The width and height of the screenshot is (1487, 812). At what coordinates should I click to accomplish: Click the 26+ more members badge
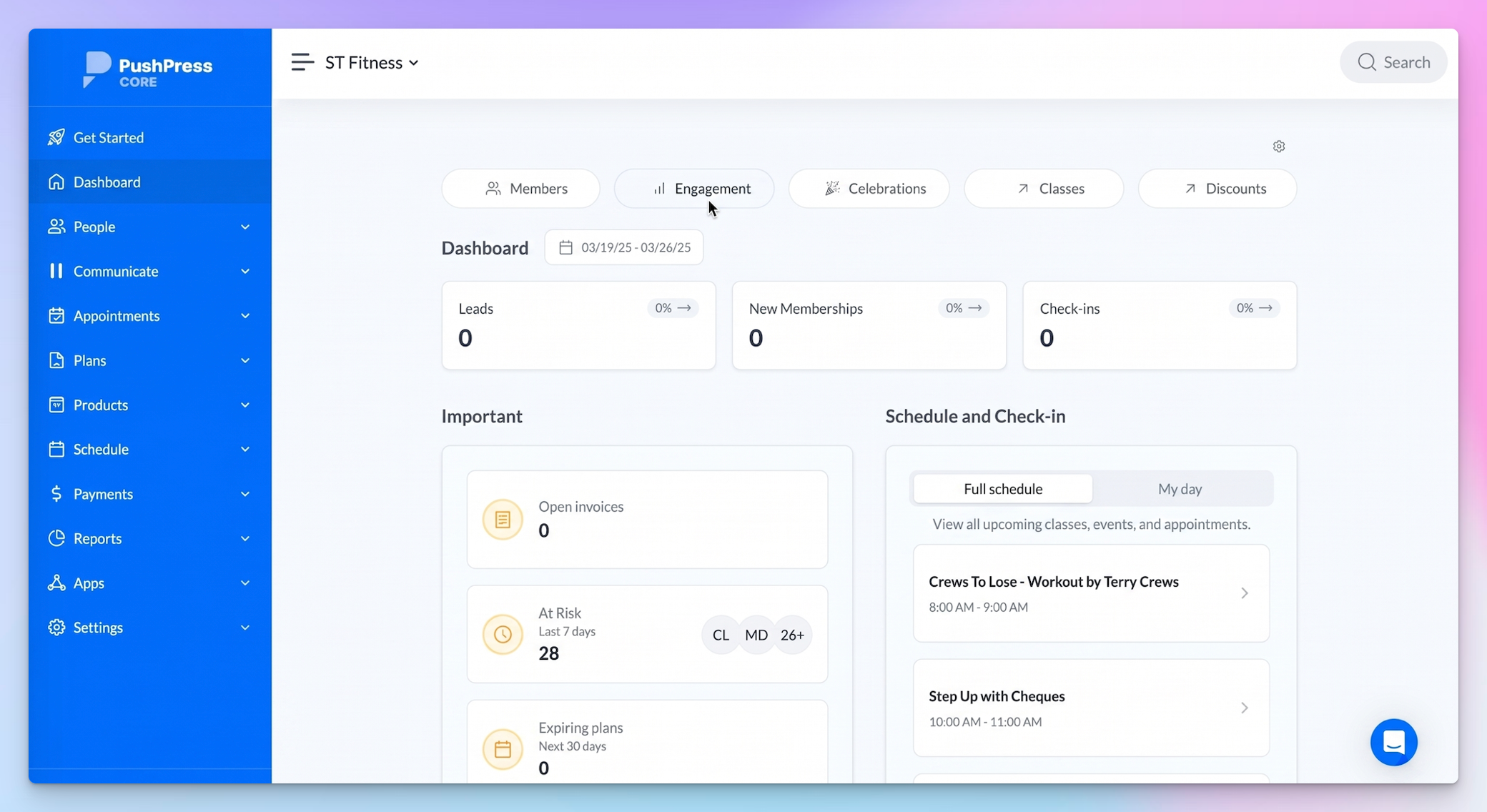click(x=792, y=635)
